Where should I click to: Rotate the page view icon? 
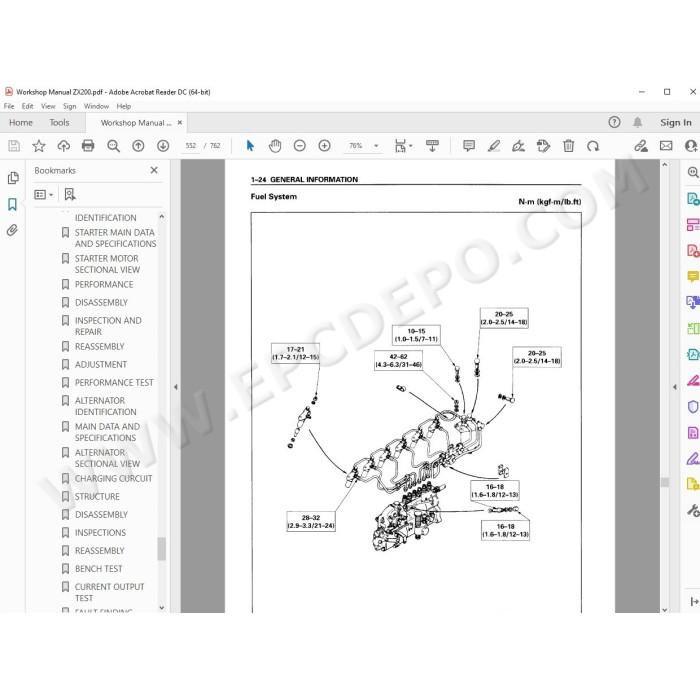[x=593, y=146]
